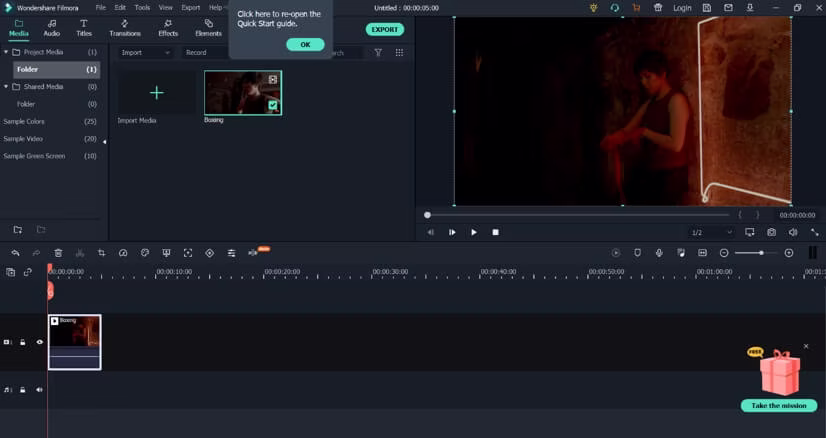Click the Import Media plus tile
The width and height of the screenshot is (826, 438).
[156, 93]
